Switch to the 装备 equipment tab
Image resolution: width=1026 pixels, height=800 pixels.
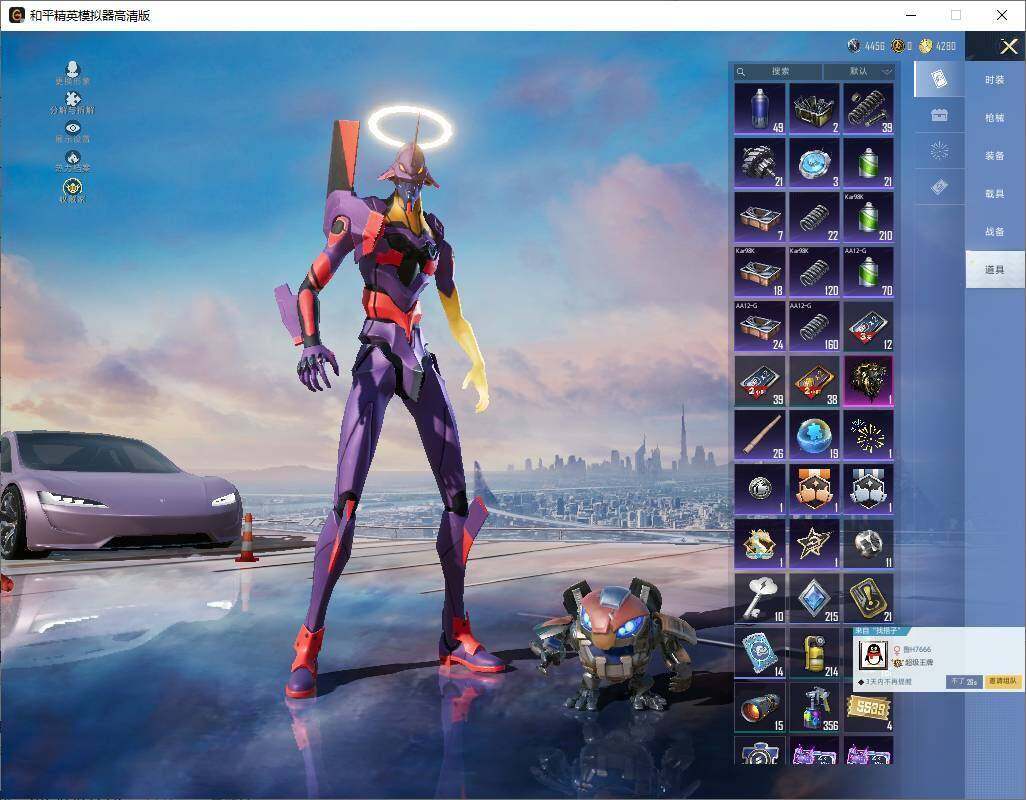coord(995,156)
